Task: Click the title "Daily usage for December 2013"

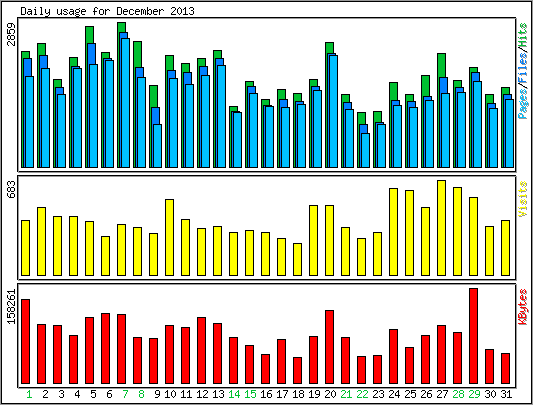Action: [x=107, y=11]
